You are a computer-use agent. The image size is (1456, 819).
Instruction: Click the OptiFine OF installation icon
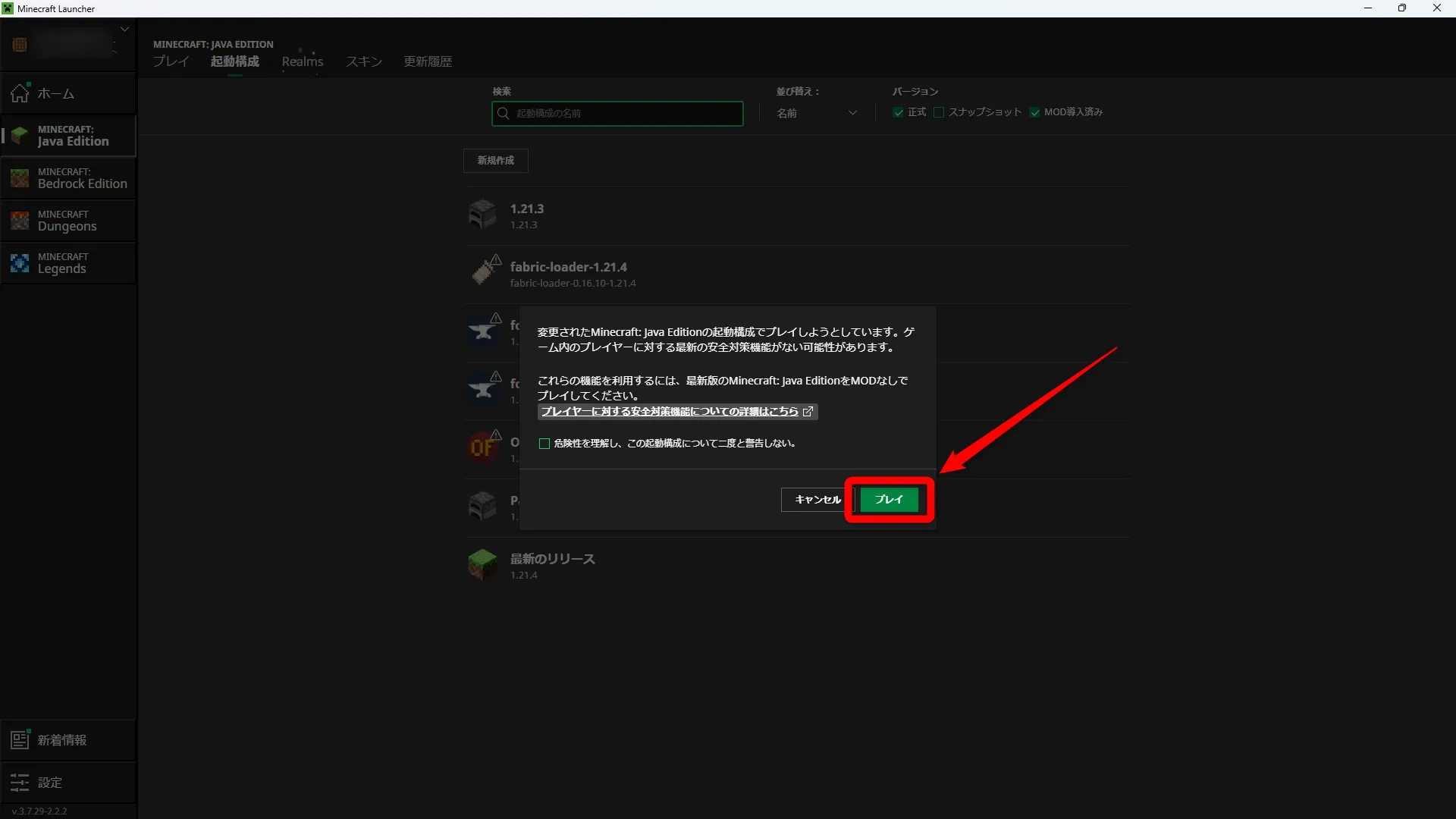click(x=482, y=447)
